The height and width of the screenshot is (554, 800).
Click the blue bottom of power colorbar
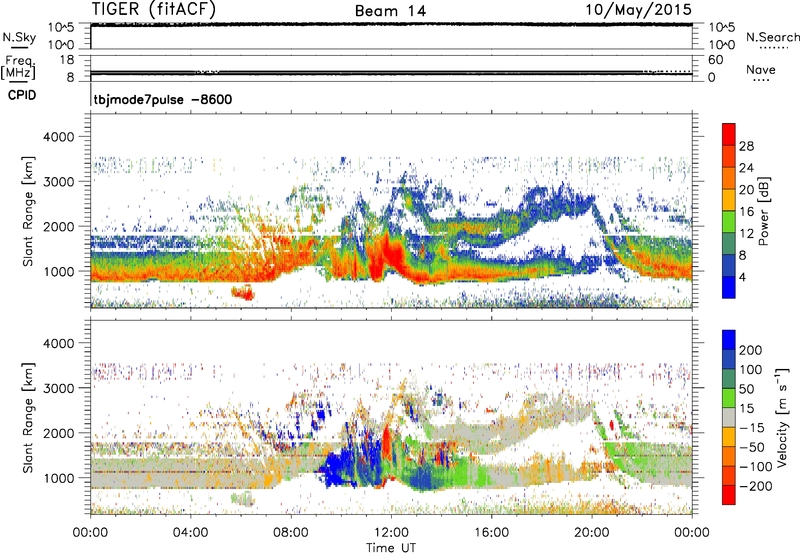tap(729, 287)
